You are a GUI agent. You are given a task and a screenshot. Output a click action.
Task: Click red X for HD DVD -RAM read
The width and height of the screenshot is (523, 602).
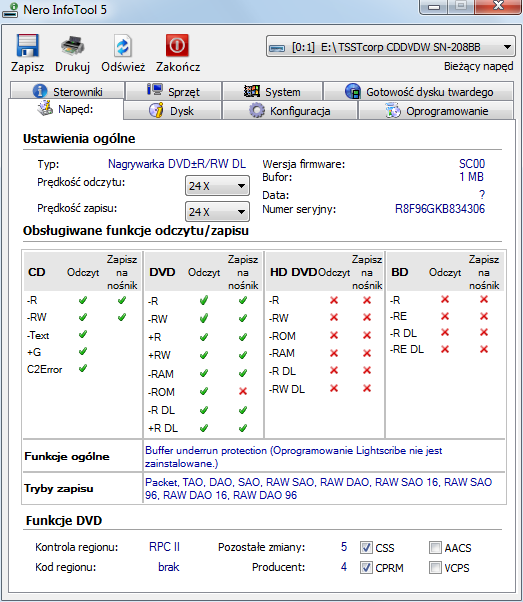(x=334, y=353)
